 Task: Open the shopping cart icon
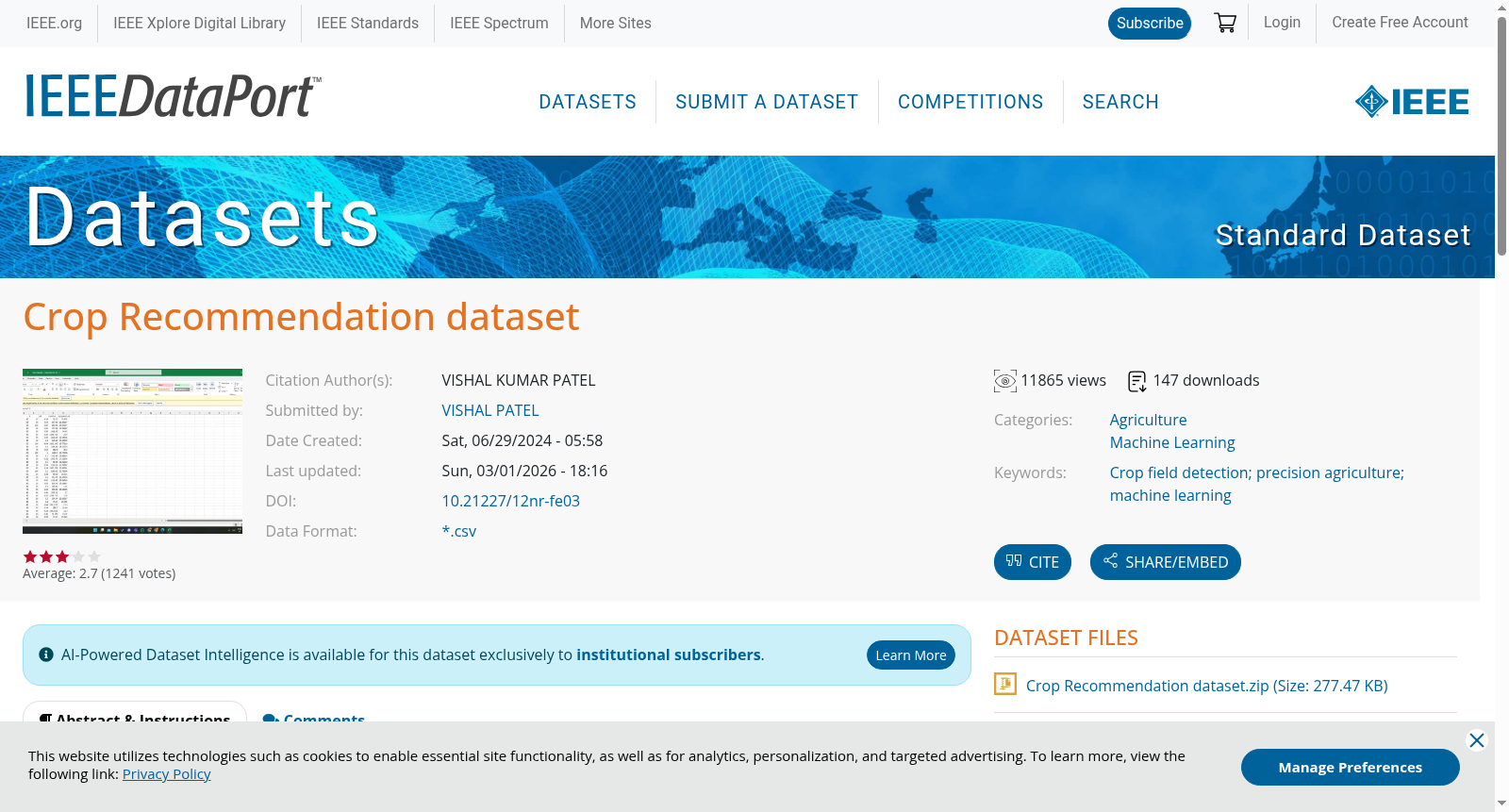click(1225, 23)
